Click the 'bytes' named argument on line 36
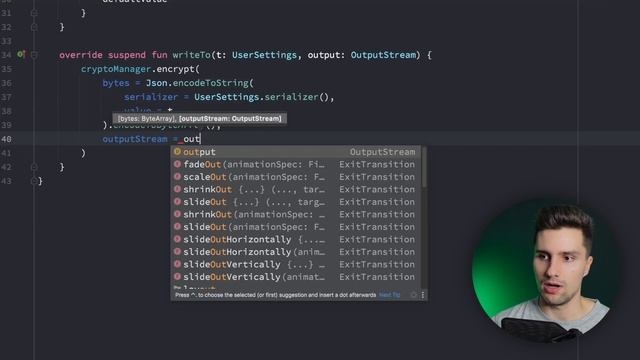The height and width of the screenshot is (360, 640). tap(116, 83)
